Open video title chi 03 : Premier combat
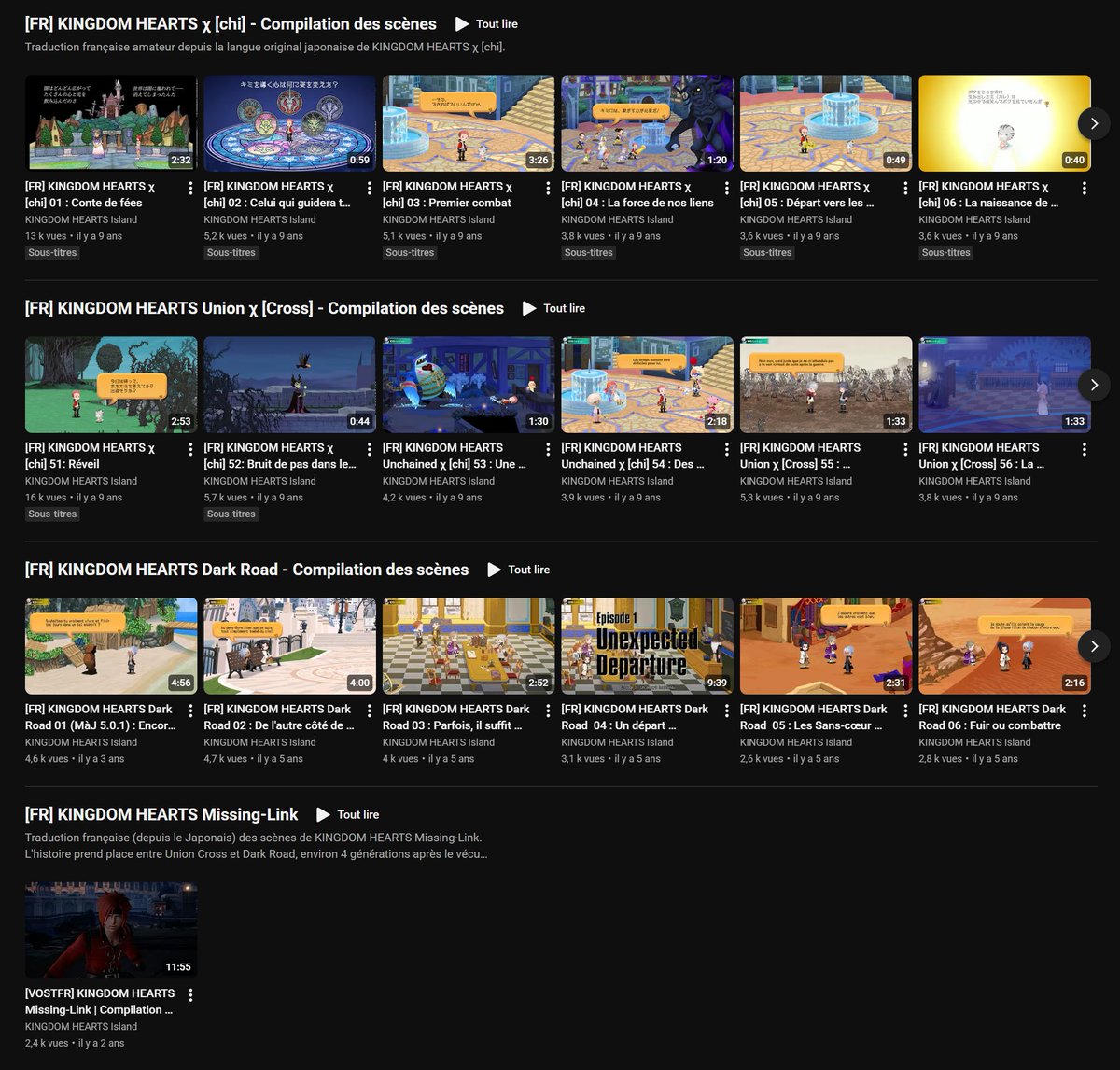Viewport: 1120px width, 1070px height. tap(447, 194)
